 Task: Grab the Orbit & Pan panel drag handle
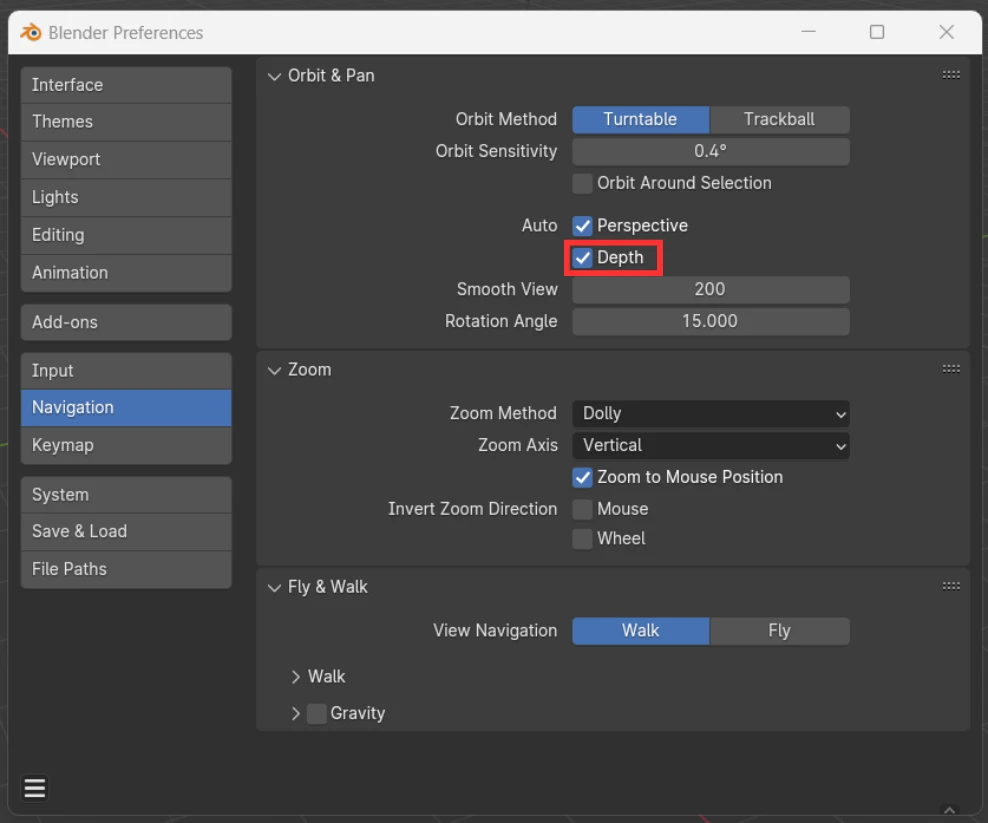951,75
